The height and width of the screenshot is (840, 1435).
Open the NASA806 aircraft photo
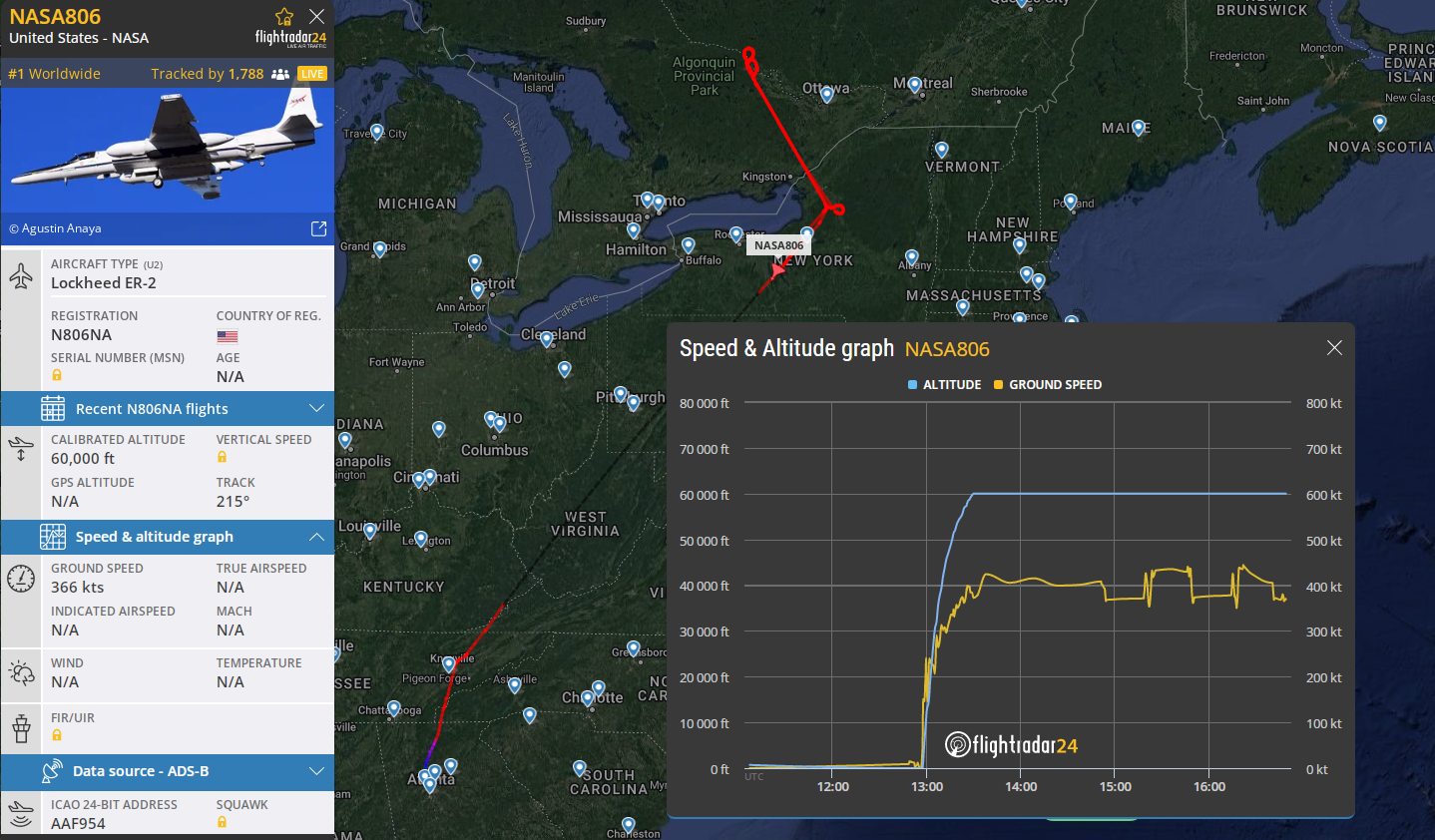click(168, 150)
